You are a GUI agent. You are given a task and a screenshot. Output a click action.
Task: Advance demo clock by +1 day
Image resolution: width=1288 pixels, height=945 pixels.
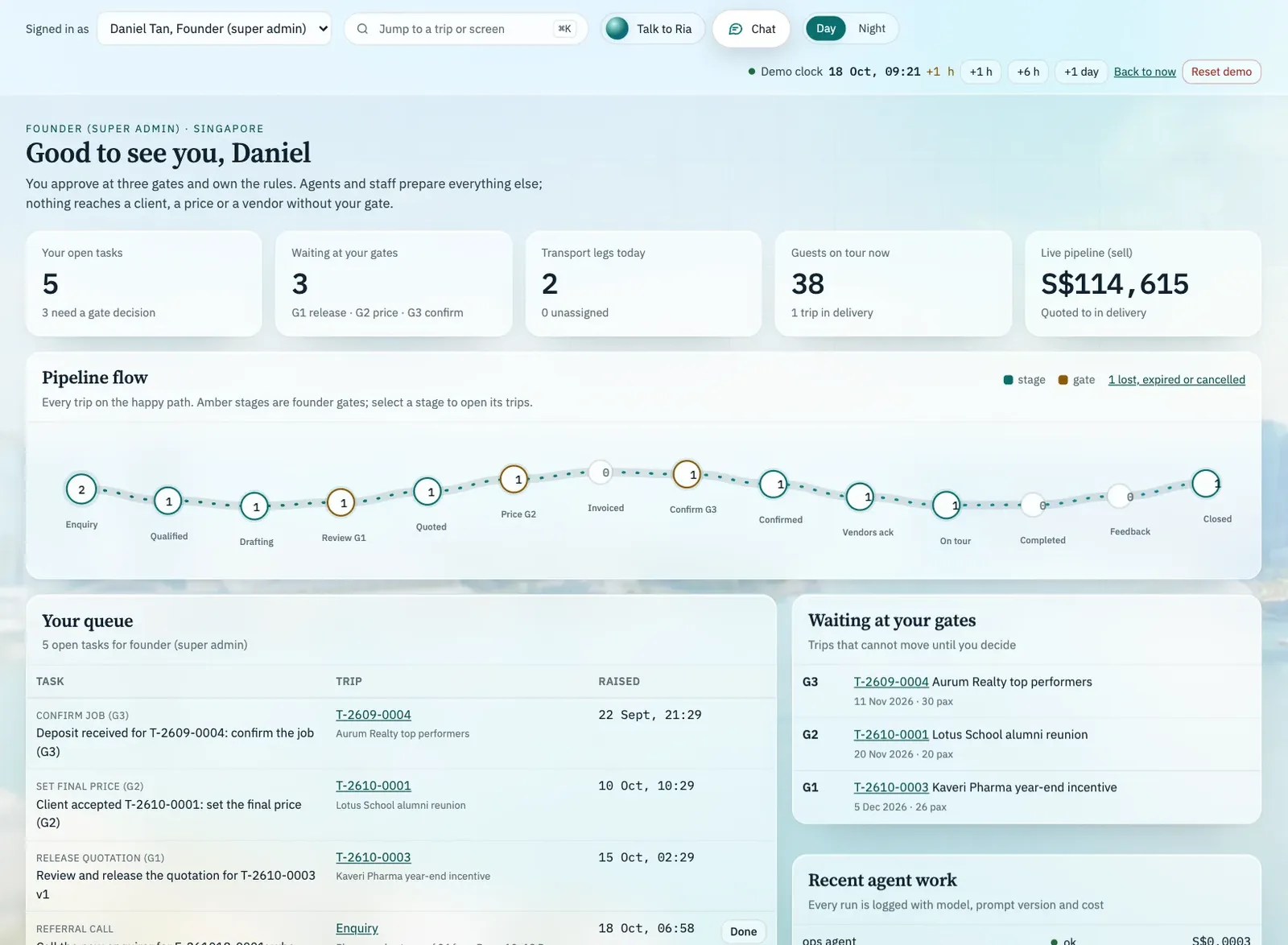pos(1081,72)
